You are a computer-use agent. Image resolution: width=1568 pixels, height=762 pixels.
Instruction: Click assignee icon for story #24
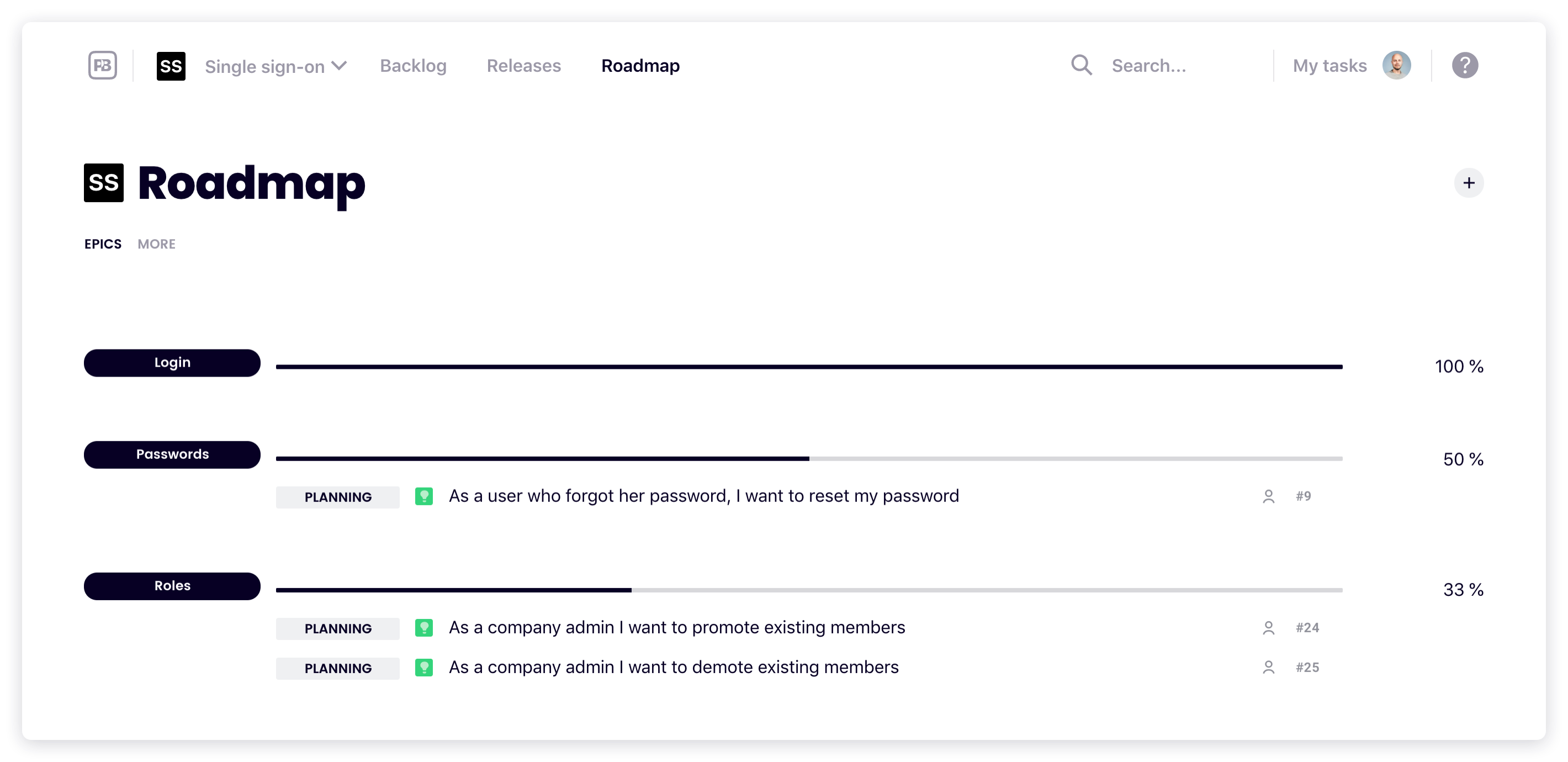coord(1269,628)
